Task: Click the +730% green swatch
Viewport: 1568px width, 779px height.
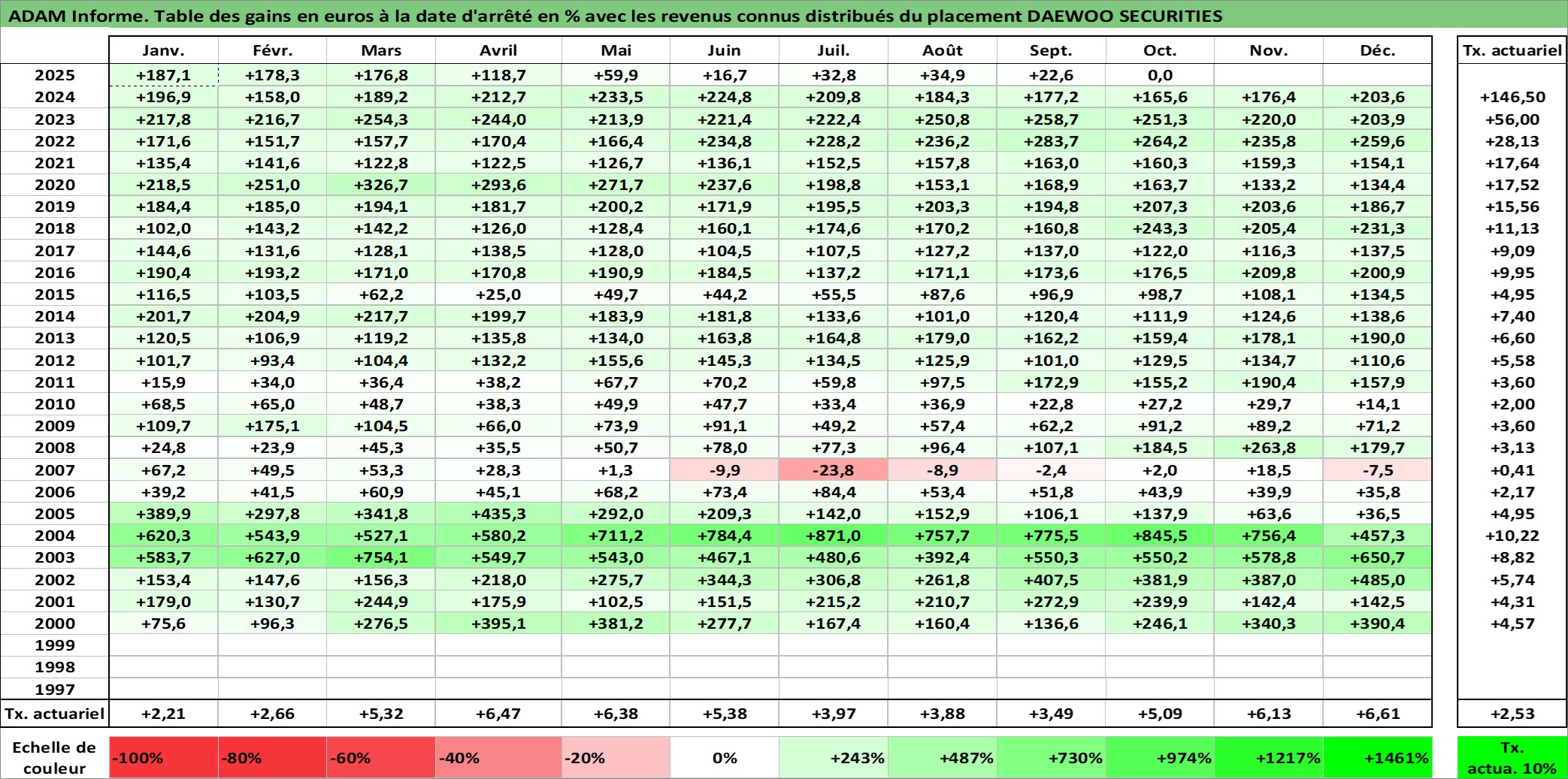Action: 1052,757
